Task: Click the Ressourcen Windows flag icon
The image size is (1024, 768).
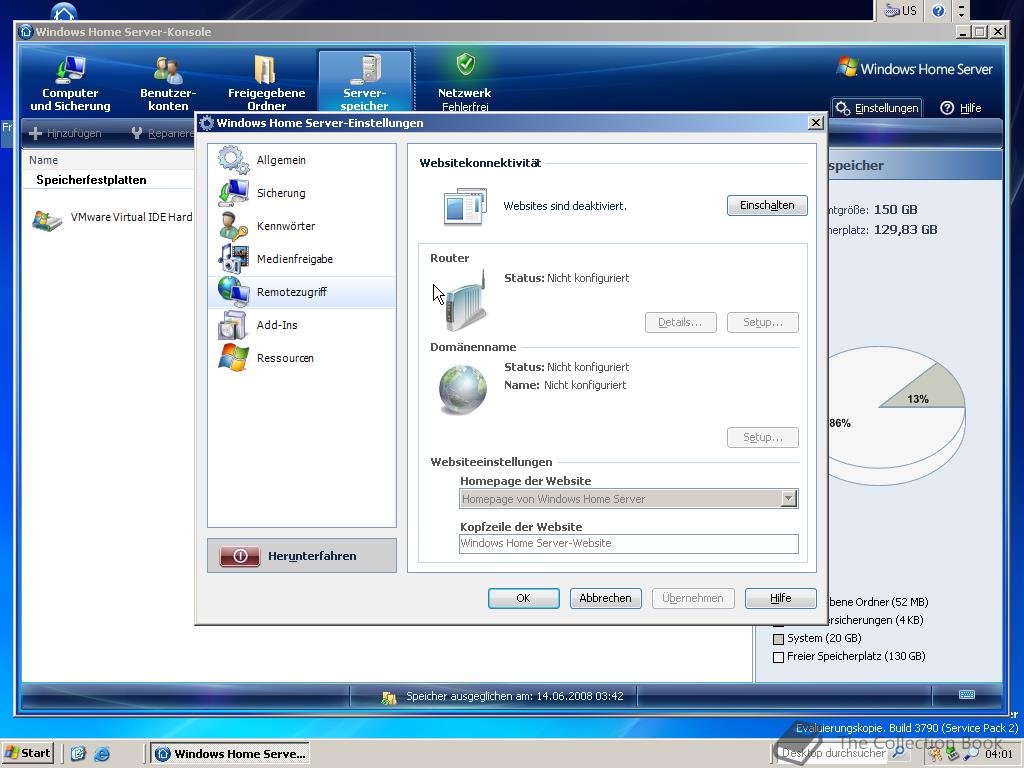Action: tap(233, 358)
